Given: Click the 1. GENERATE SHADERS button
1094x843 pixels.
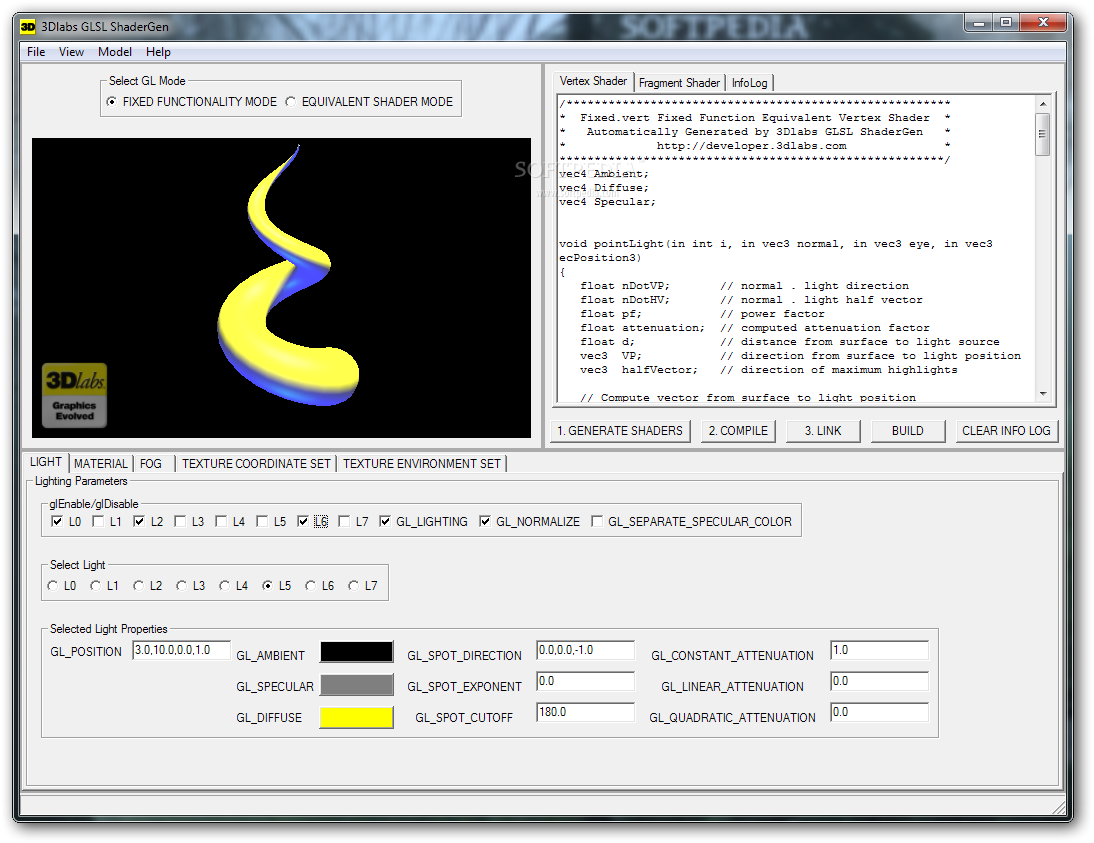Looking at the screenshot, I should point(620,431).
